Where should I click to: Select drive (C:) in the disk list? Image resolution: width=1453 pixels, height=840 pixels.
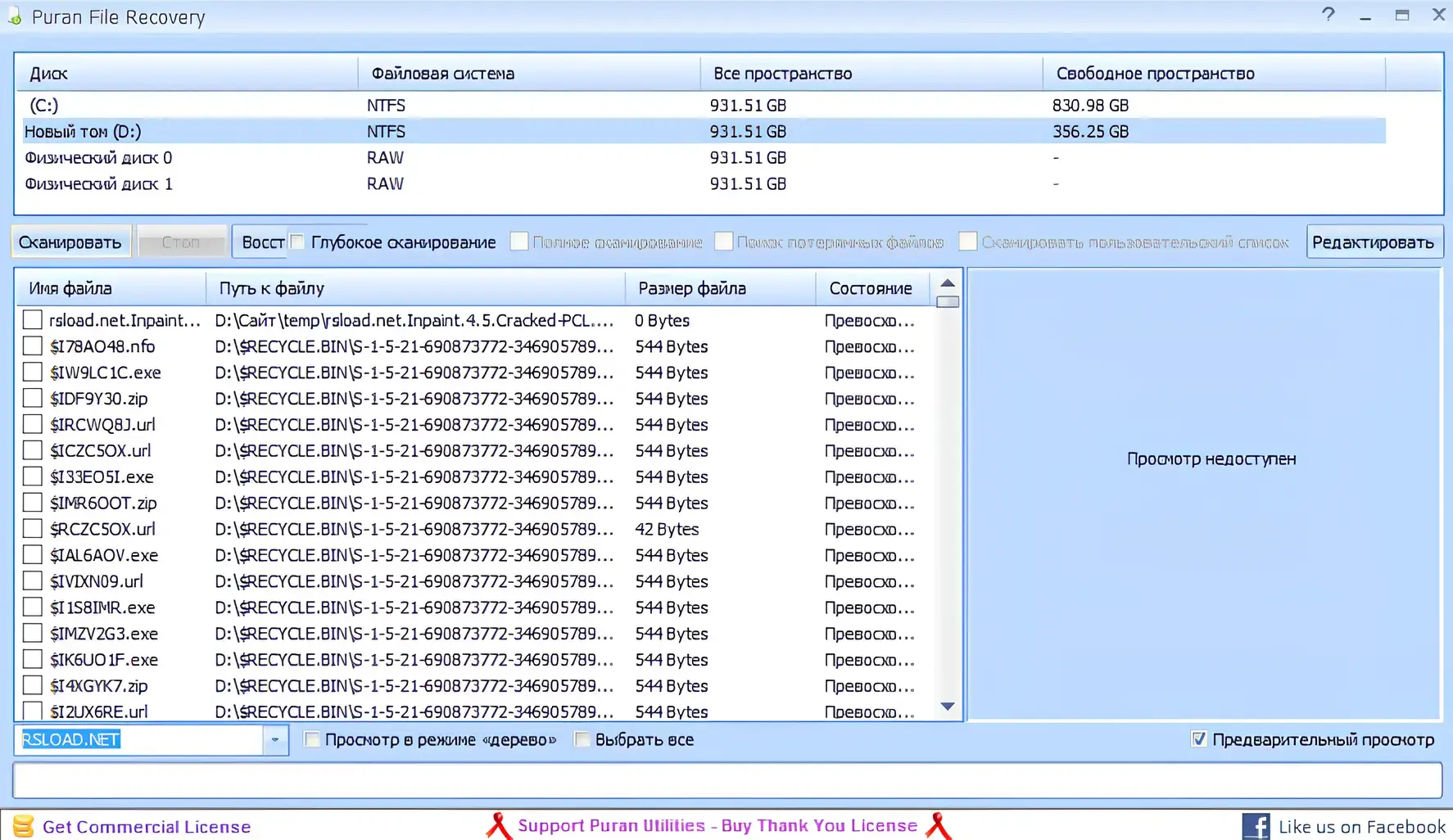[44, 106]
